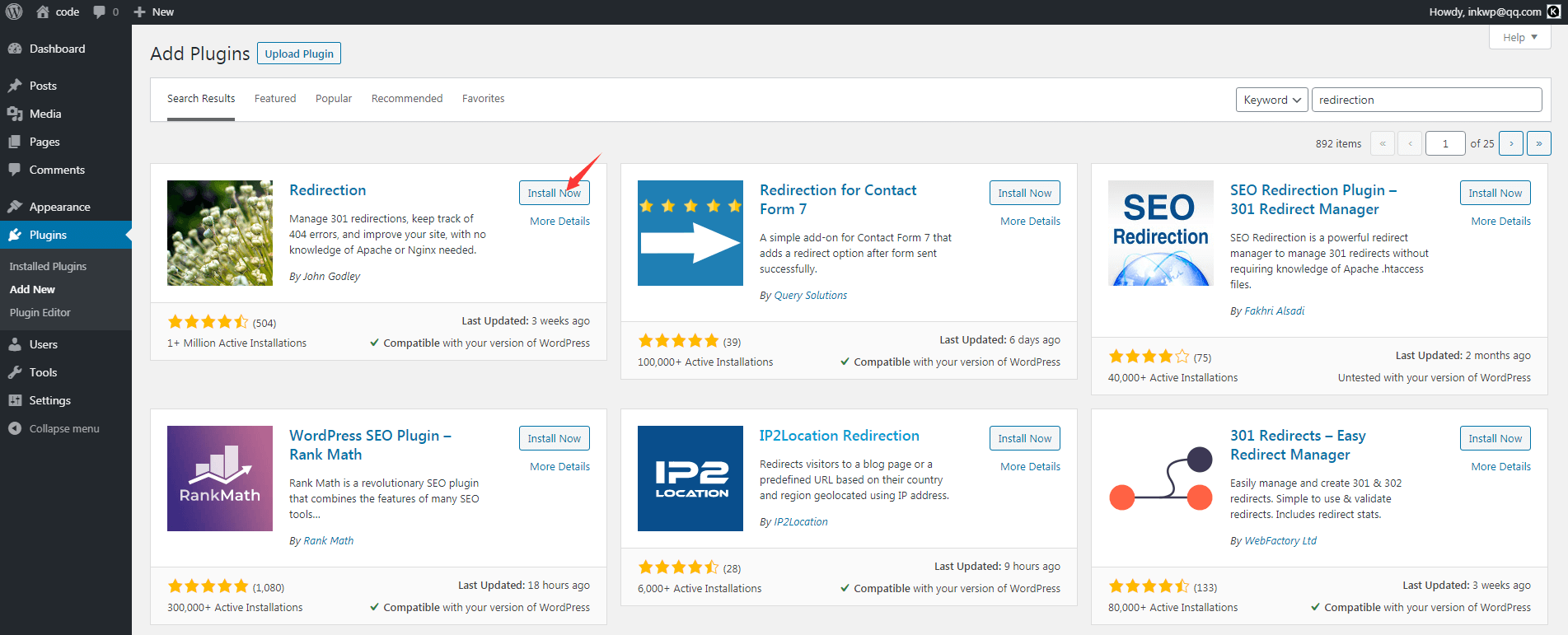Viewport: 1568px width, 635px height.
Task: View More Details for Rank Math
Action: tap(559, 467)
